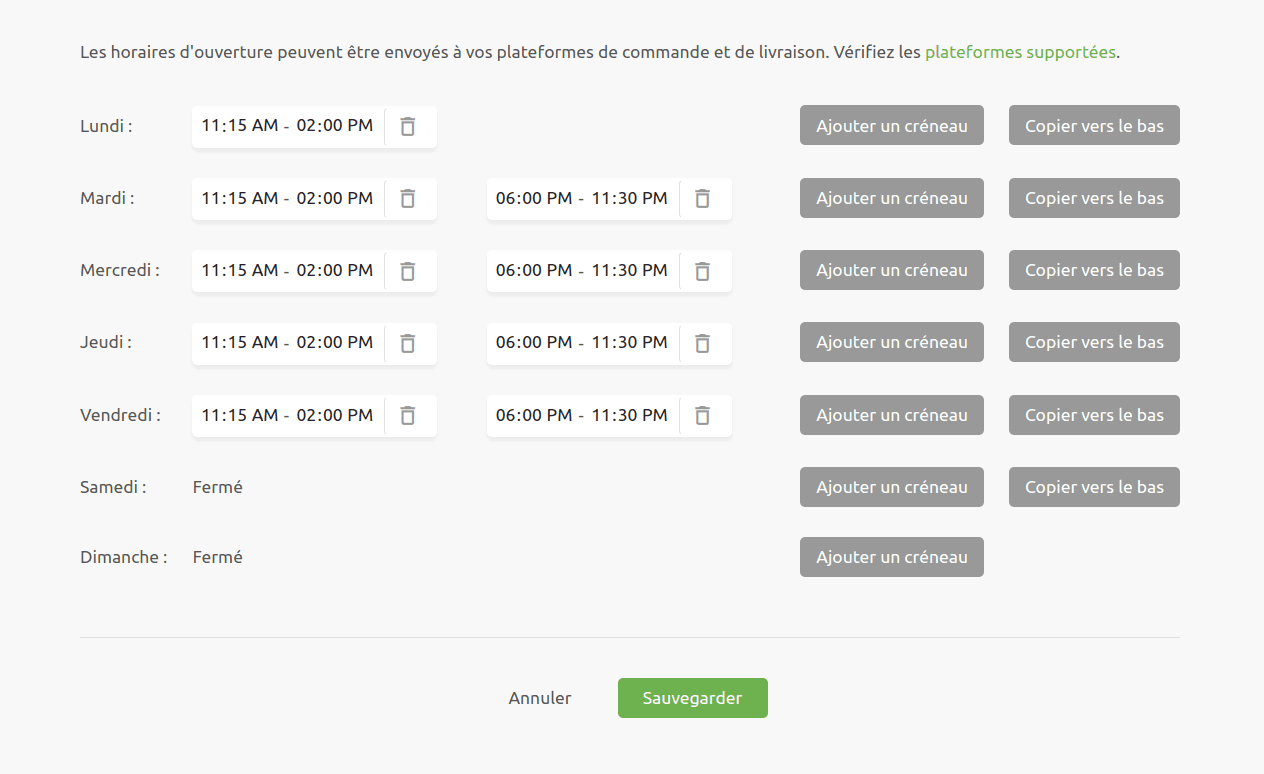This screenshot has width=1264, height=774.
Task: Delete Wednesday's 06:00 PM time slot
Action: (703, 270)
